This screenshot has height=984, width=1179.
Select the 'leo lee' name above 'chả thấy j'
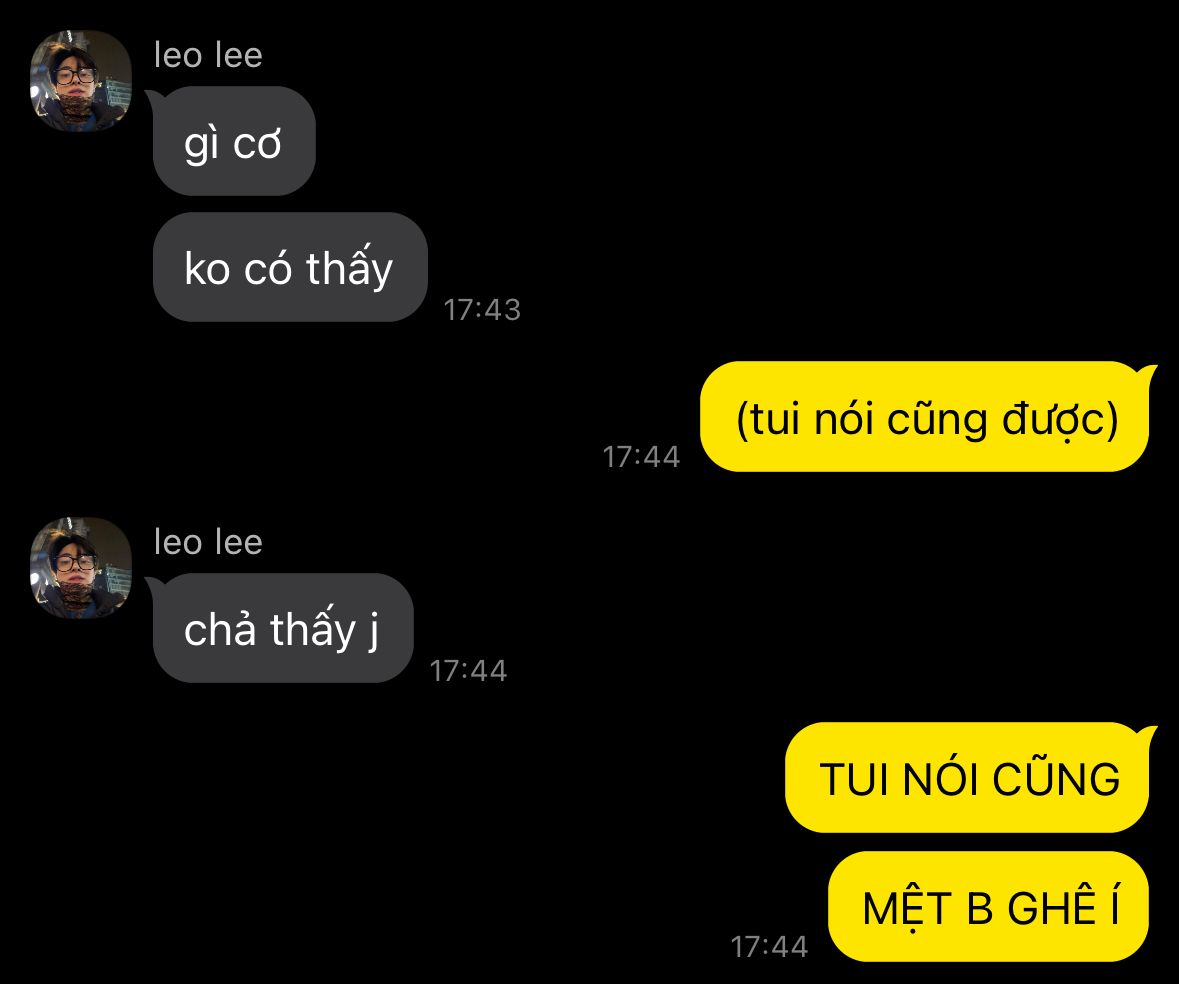tap(208, 543)
